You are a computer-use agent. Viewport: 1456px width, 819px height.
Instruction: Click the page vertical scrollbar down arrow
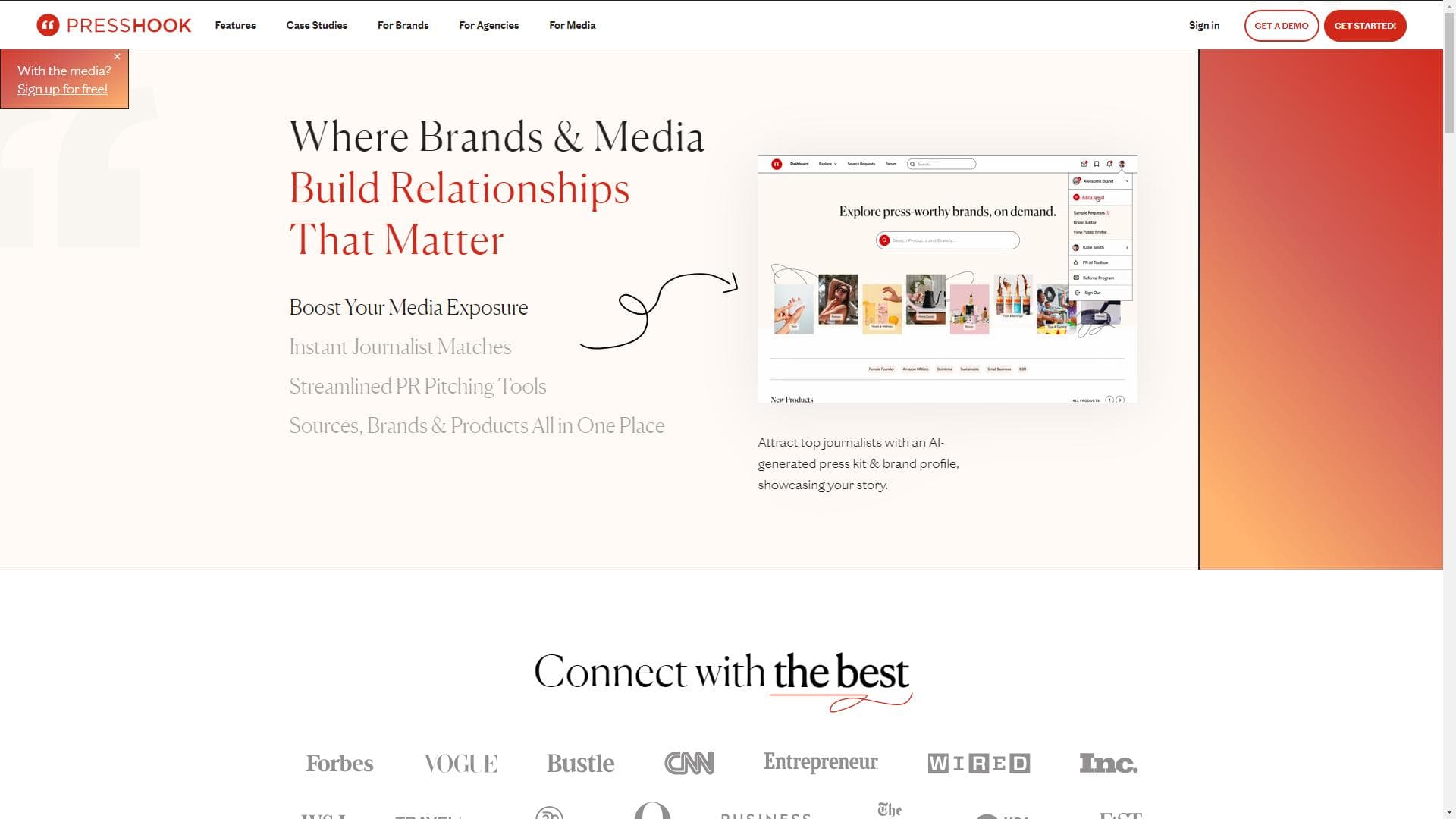tap(1448, 812)
